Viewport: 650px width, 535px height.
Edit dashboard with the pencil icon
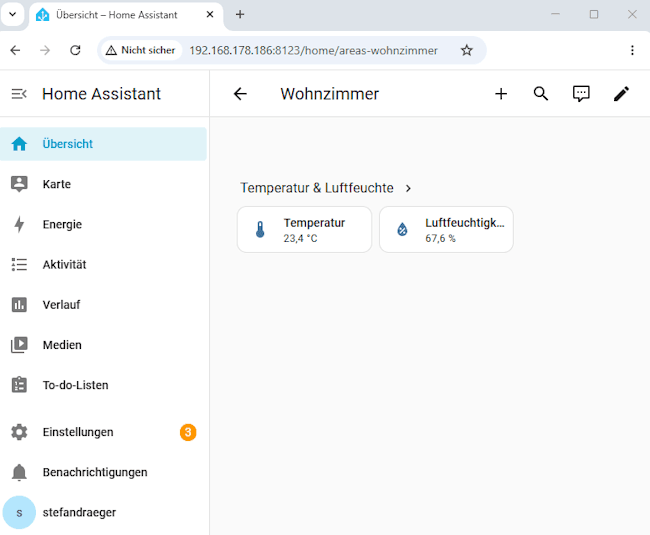[x=621, y=94]
